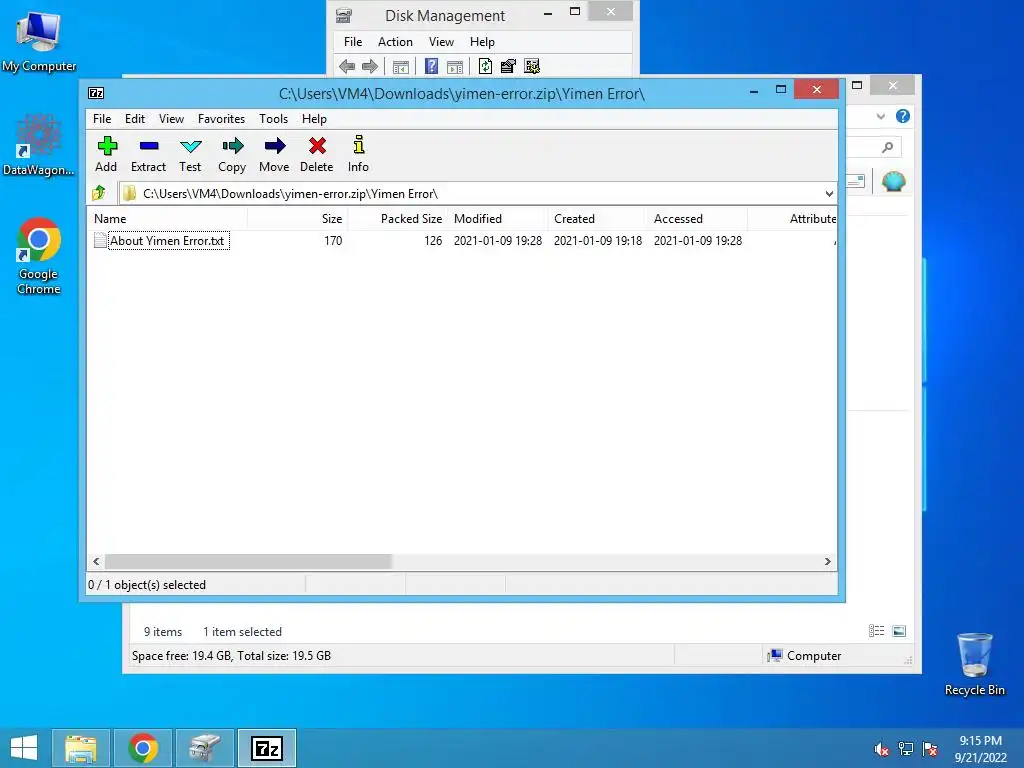Click the horizontal scrollbar thumb
The image size is (1024, 768).
click(x=248, y=561)
